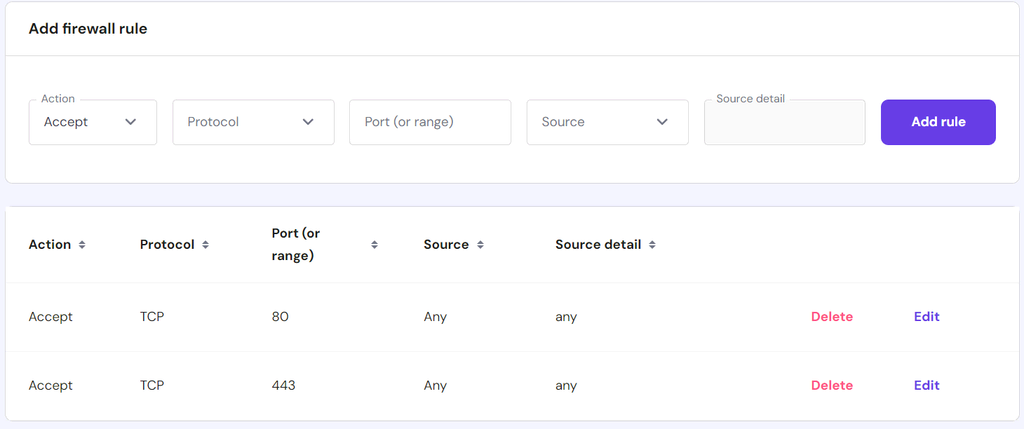Image resolution: width=1024 pixels, height=429 pixels.
Task: Click the Source column header text
Action: [x=446, y=245]
